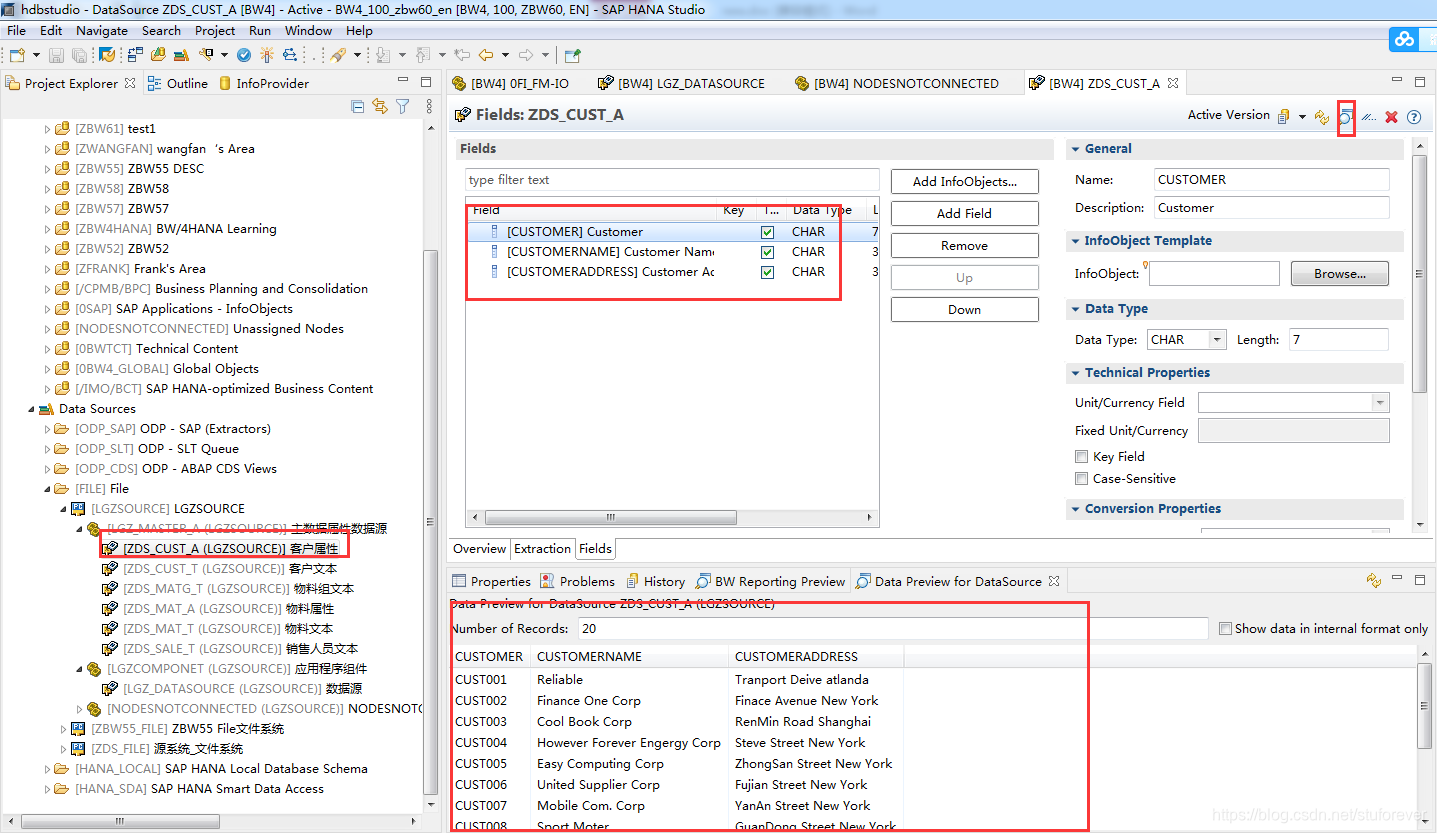Image resolution: width=1437 pixels, height=833 pixels.
Task: Click the red X delete icon in editor header
Action: click(1391, 117)
